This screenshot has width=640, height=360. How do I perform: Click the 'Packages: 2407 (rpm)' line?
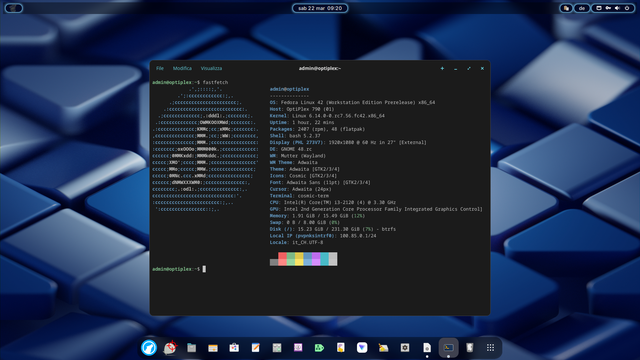(317, 129)
